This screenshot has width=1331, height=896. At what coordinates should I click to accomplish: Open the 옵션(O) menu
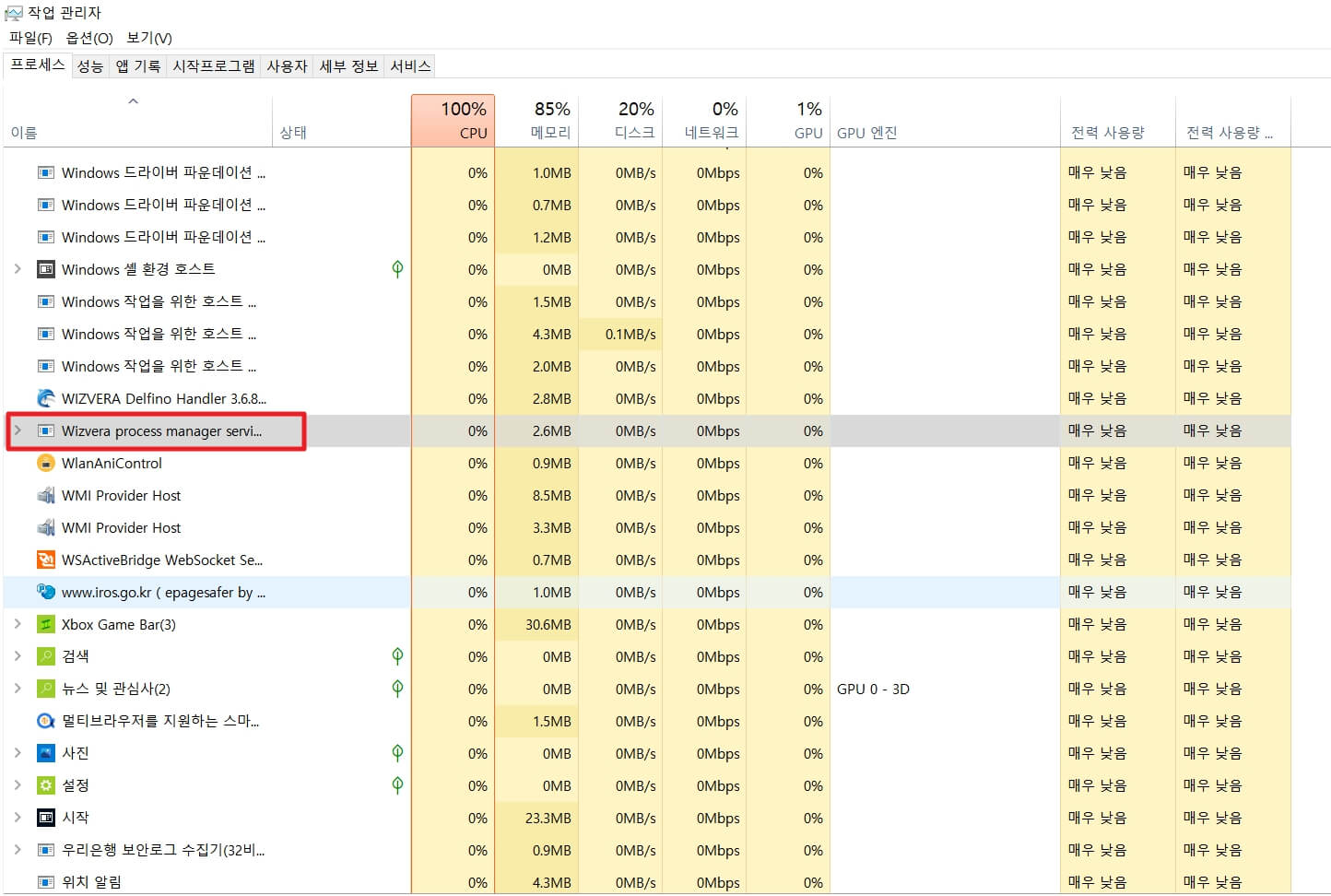point(89,38)
